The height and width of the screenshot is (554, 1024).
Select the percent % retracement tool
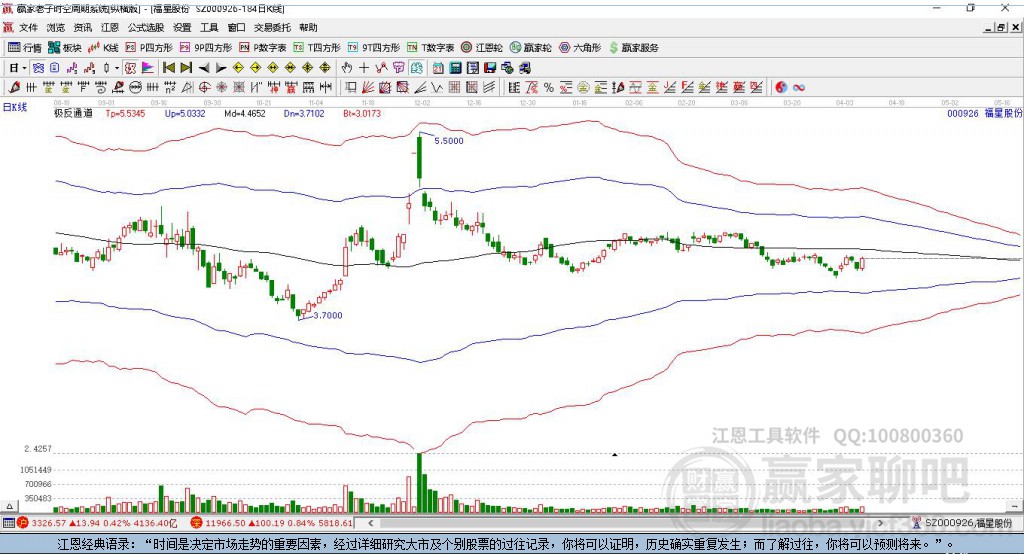tap(549, 87)
